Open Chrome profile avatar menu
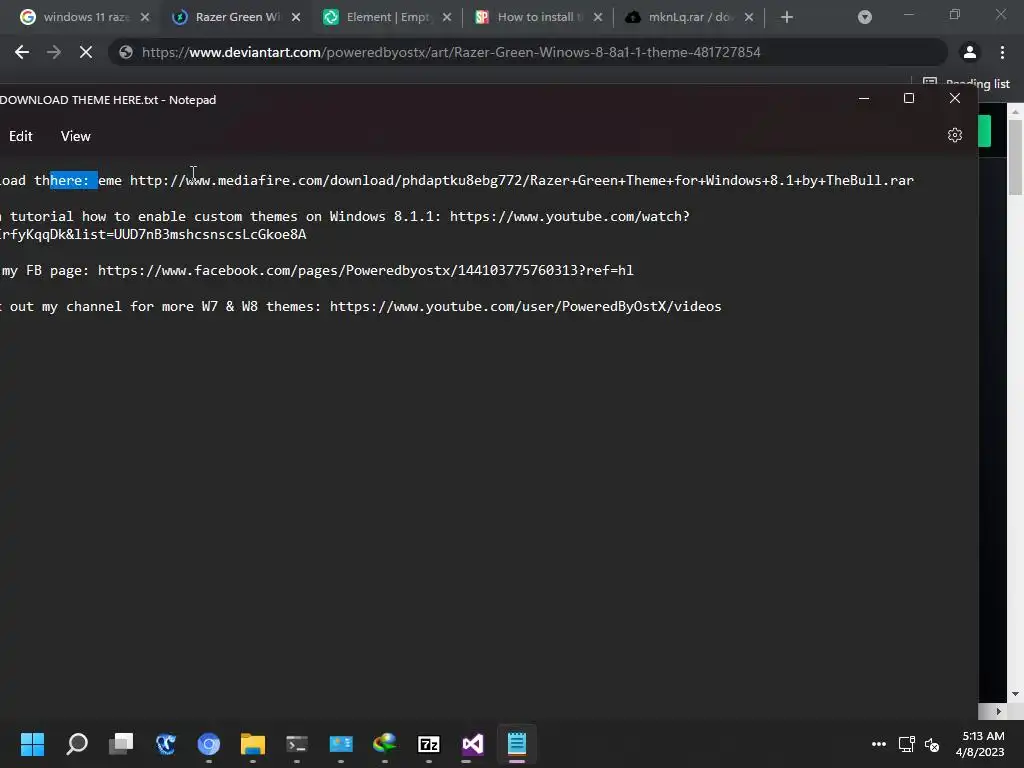The image size is (1024, 768). point(970,52)
